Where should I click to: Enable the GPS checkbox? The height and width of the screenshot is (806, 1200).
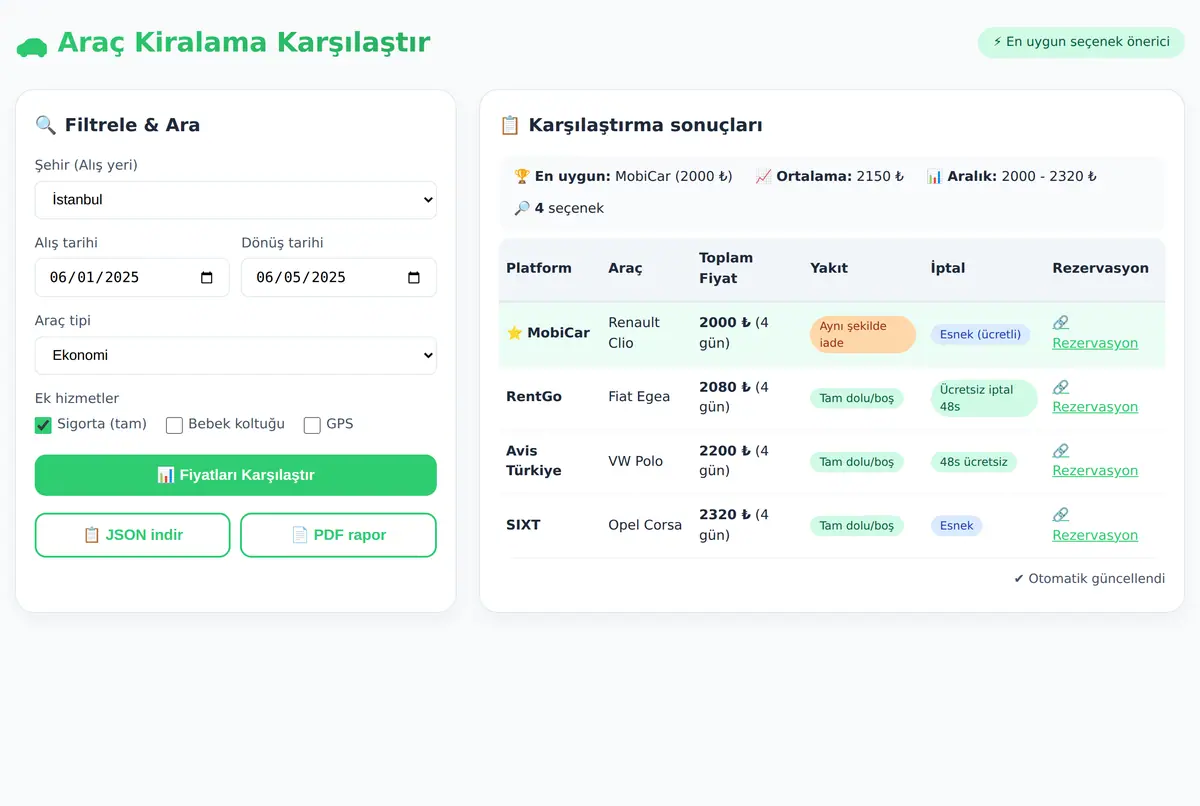point(312,425)
